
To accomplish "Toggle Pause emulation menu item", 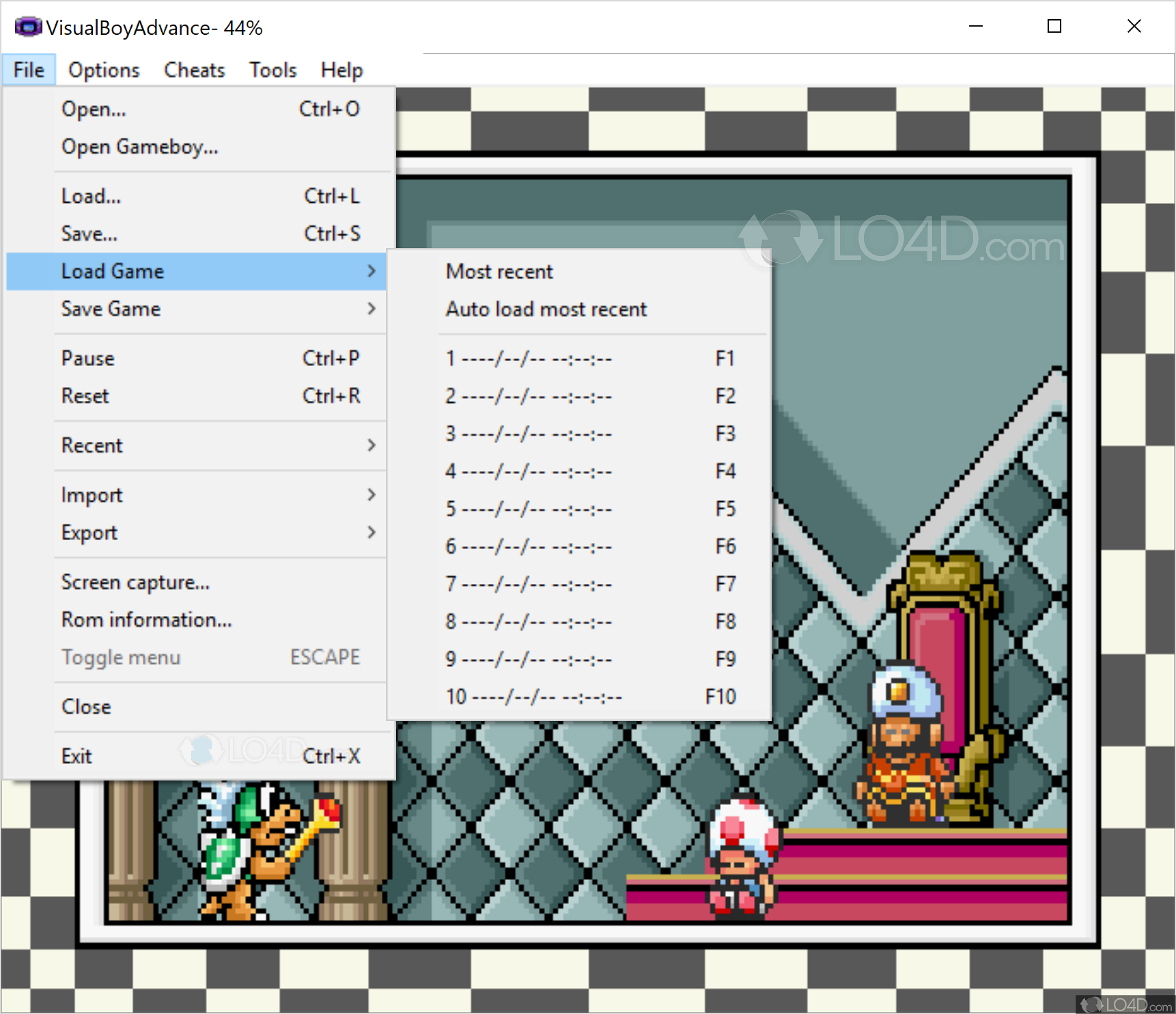I will pyautogui.click(x=88, y=358).
